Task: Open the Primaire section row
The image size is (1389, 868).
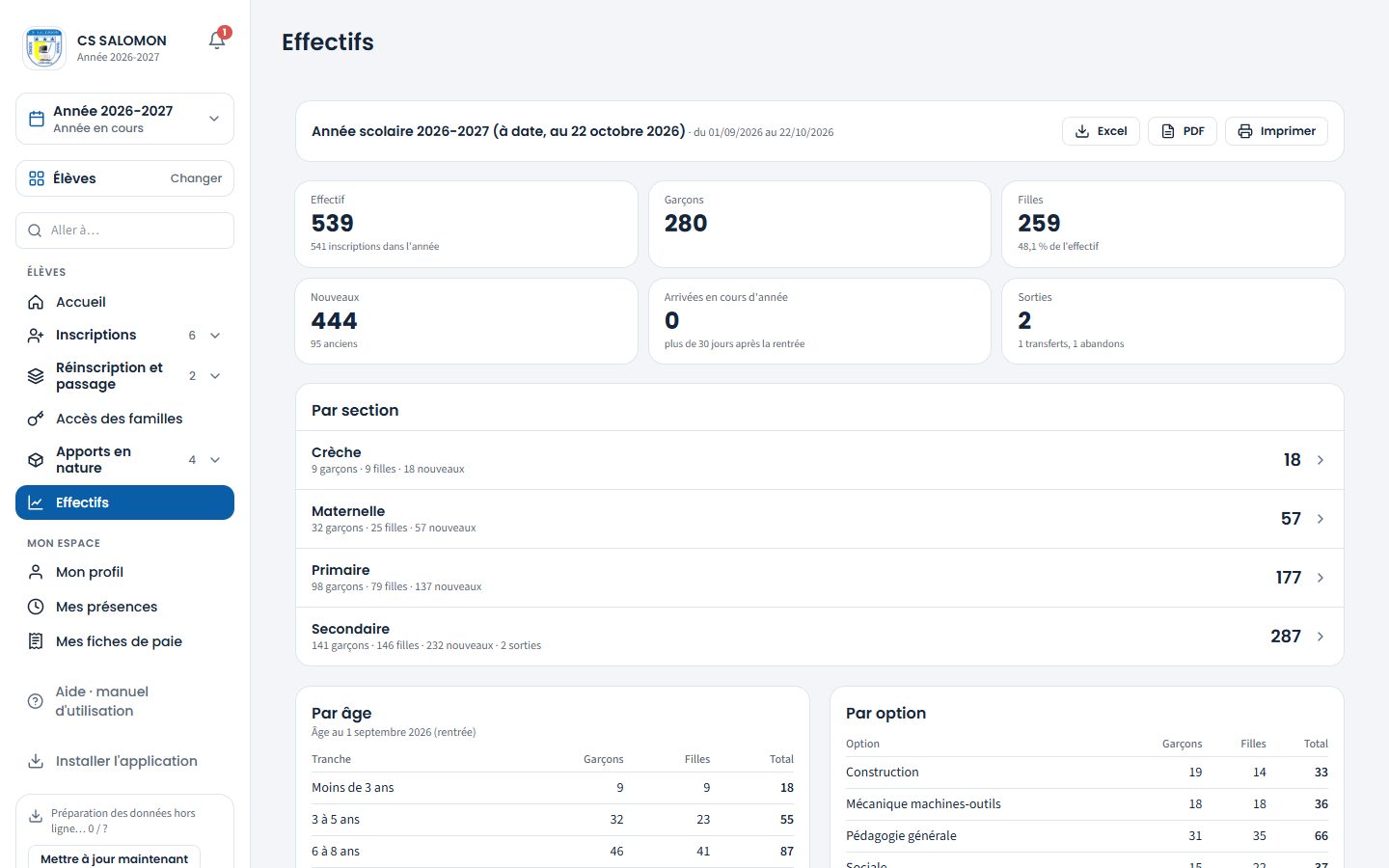Action: pos(819,578)
